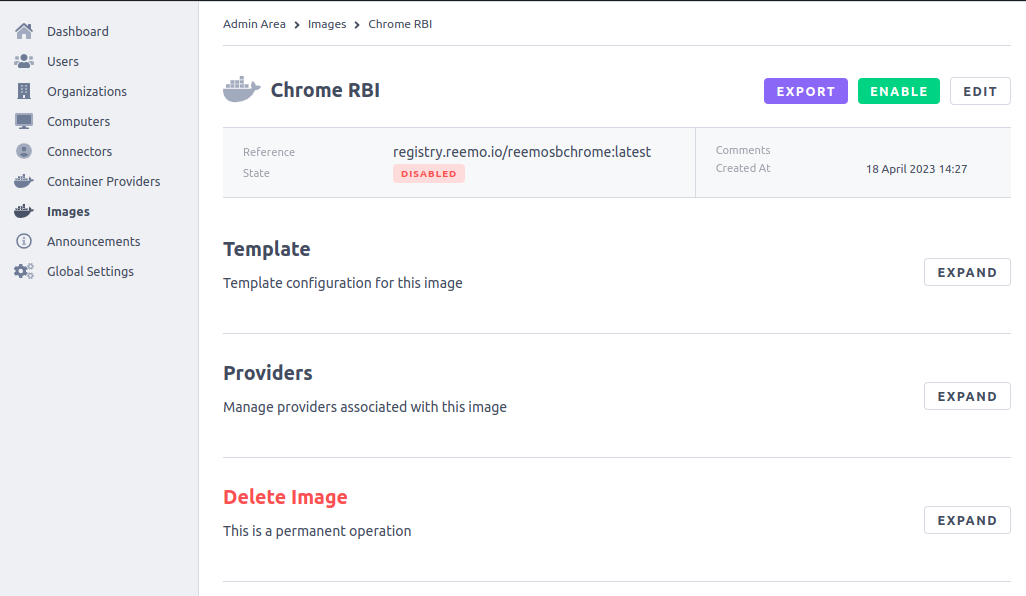Select Container Providers menu item

103,182
